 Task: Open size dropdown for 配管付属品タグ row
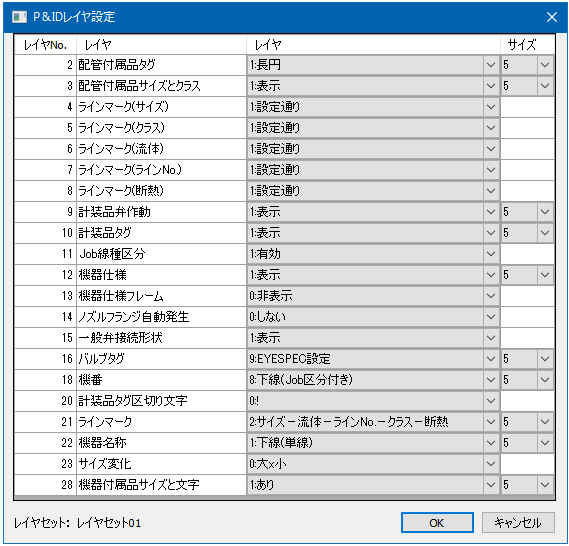pos(545,65)
